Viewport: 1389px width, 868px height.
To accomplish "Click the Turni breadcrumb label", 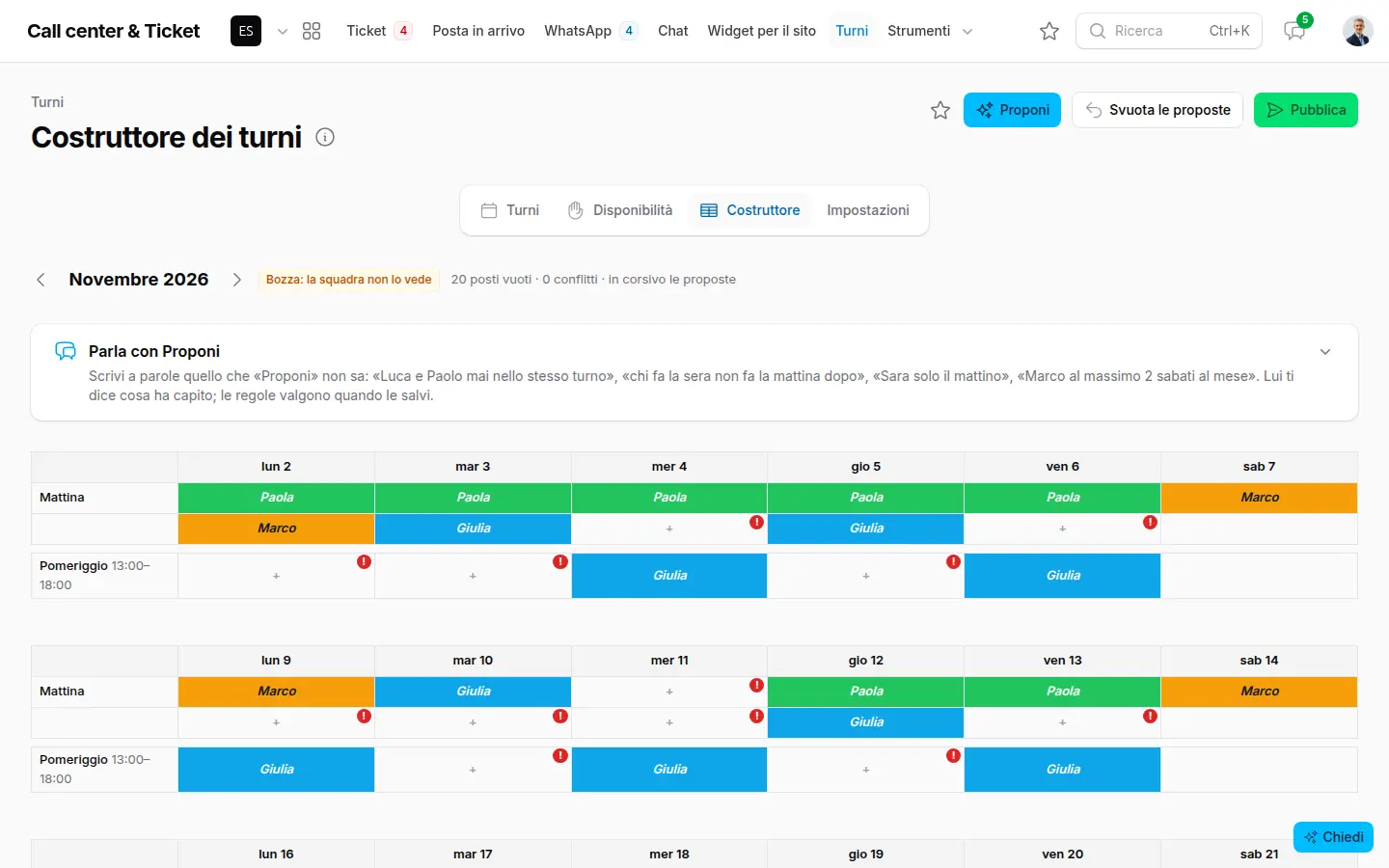I will [47, 102].
